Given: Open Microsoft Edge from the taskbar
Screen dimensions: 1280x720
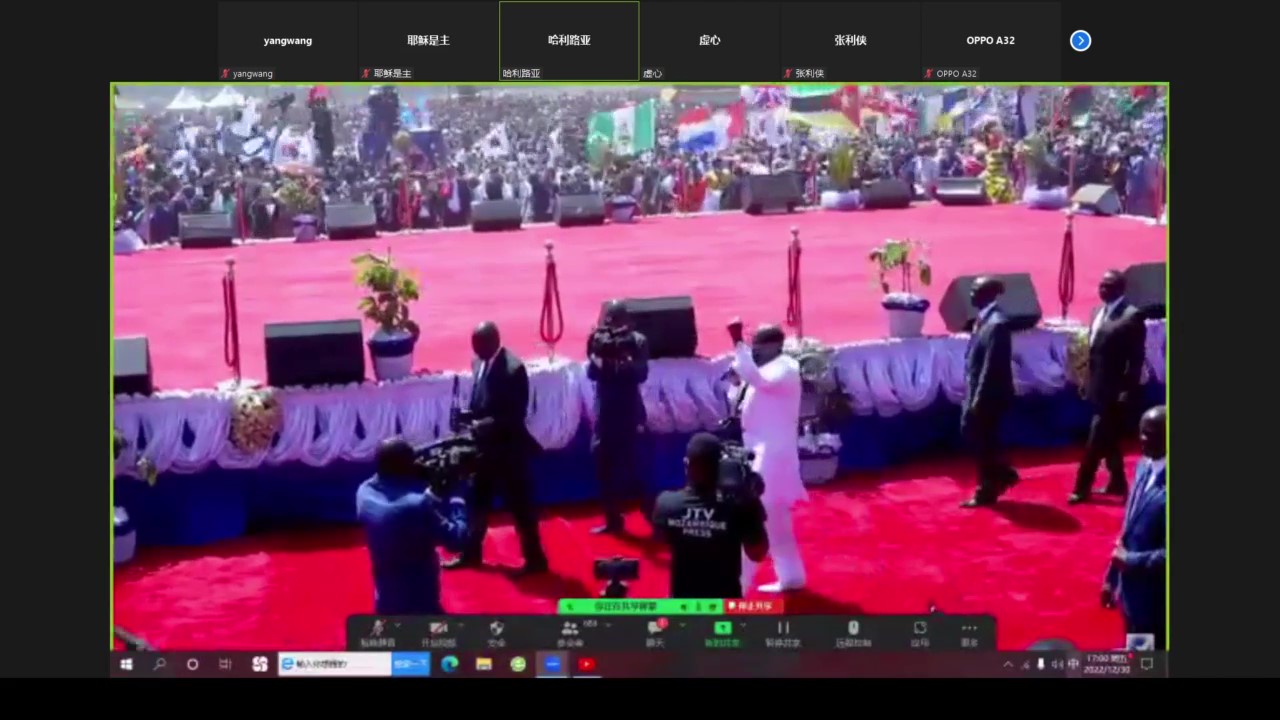Looking at the screenshot, I should (x=450, y=664).
